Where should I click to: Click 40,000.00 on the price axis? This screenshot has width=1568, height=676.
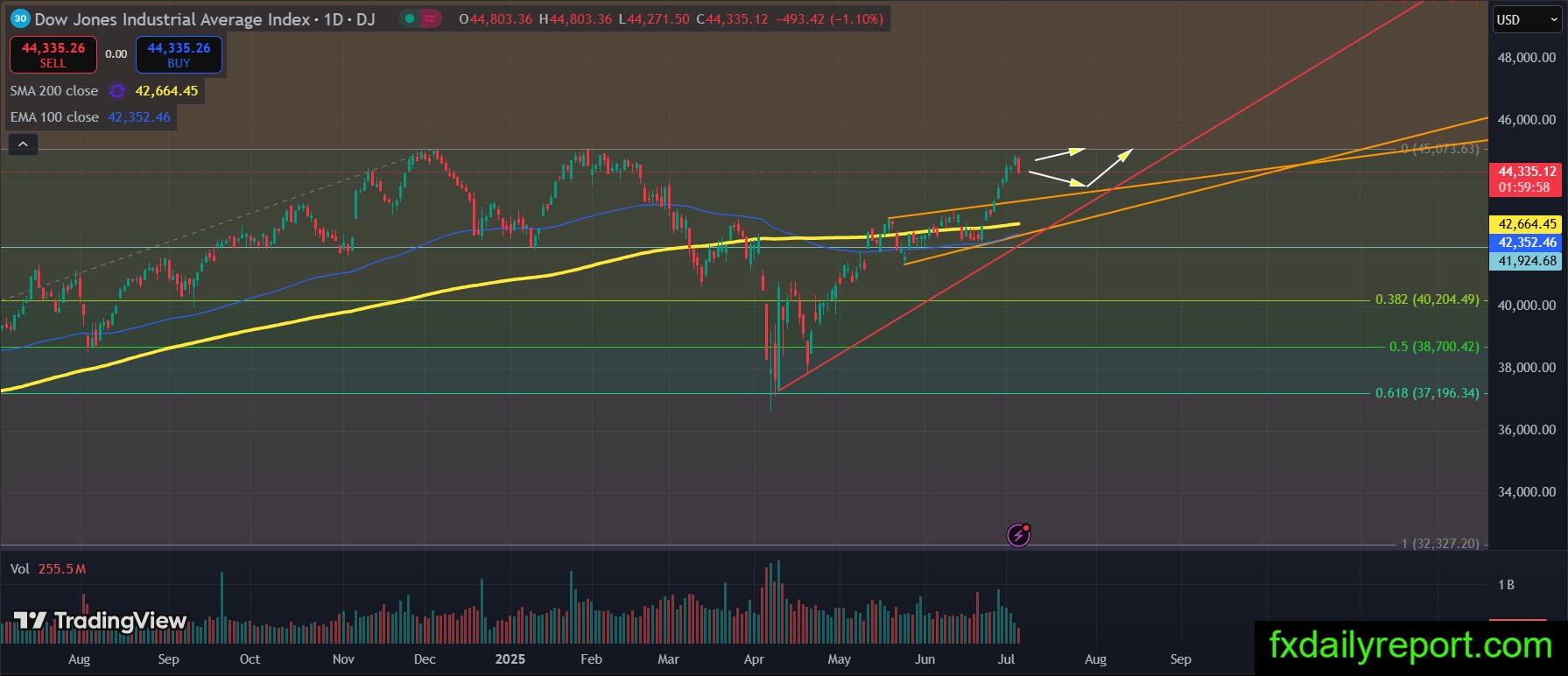pyautogui.click(x=1527, y=306)
